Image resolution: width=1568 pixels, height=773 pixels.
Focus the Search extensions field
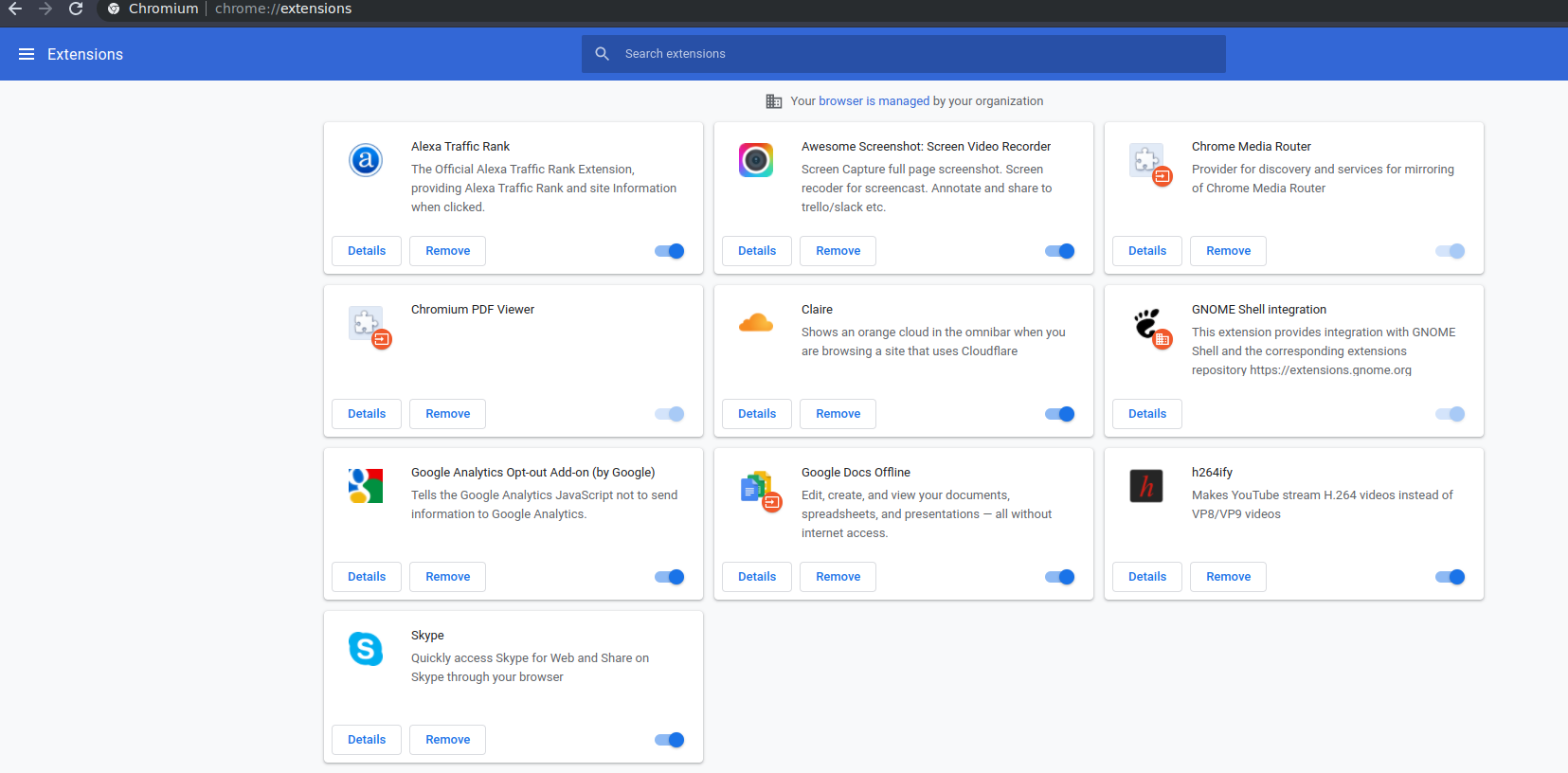click(904, 54)
